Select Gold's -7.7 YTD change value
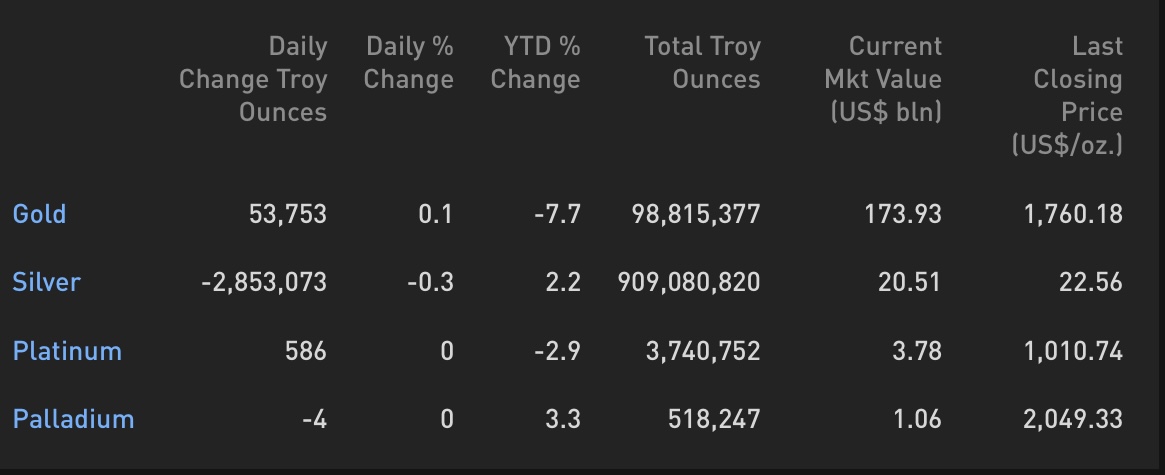 click(x=558, y=214)
